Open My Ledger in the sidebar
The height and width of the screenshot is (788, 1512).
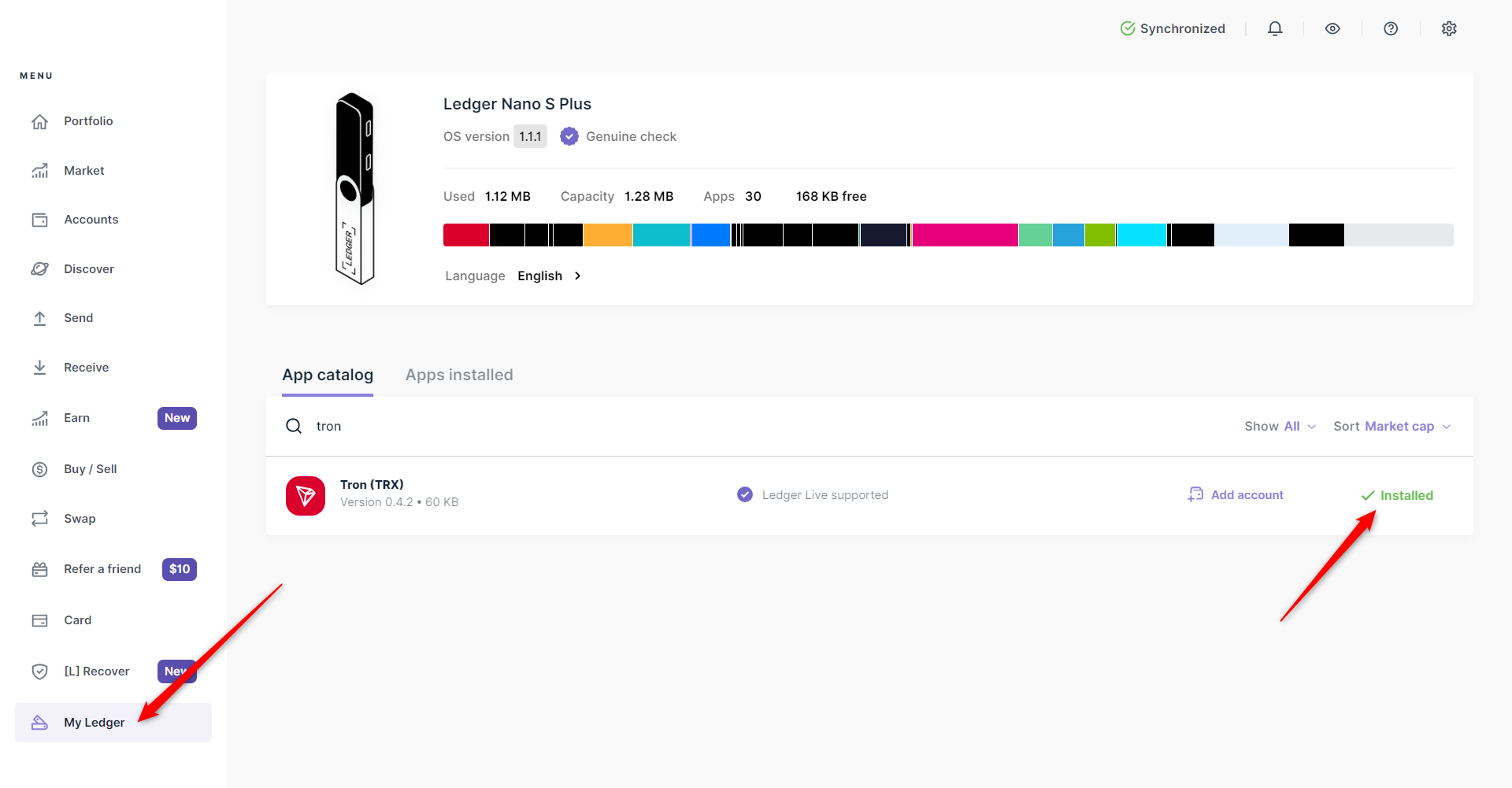click(x=94, y=722)
